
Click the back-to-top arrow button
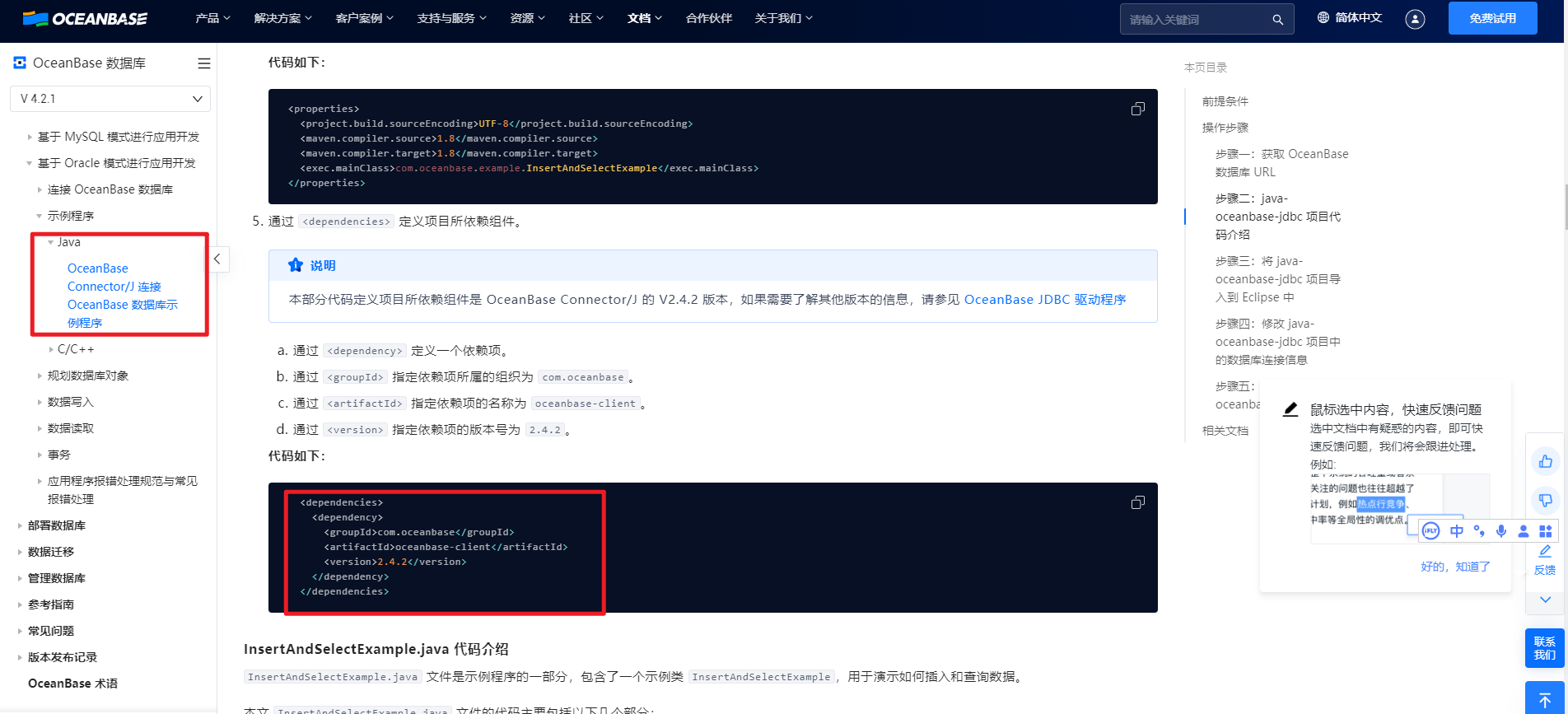click(x=1544, y=698)
